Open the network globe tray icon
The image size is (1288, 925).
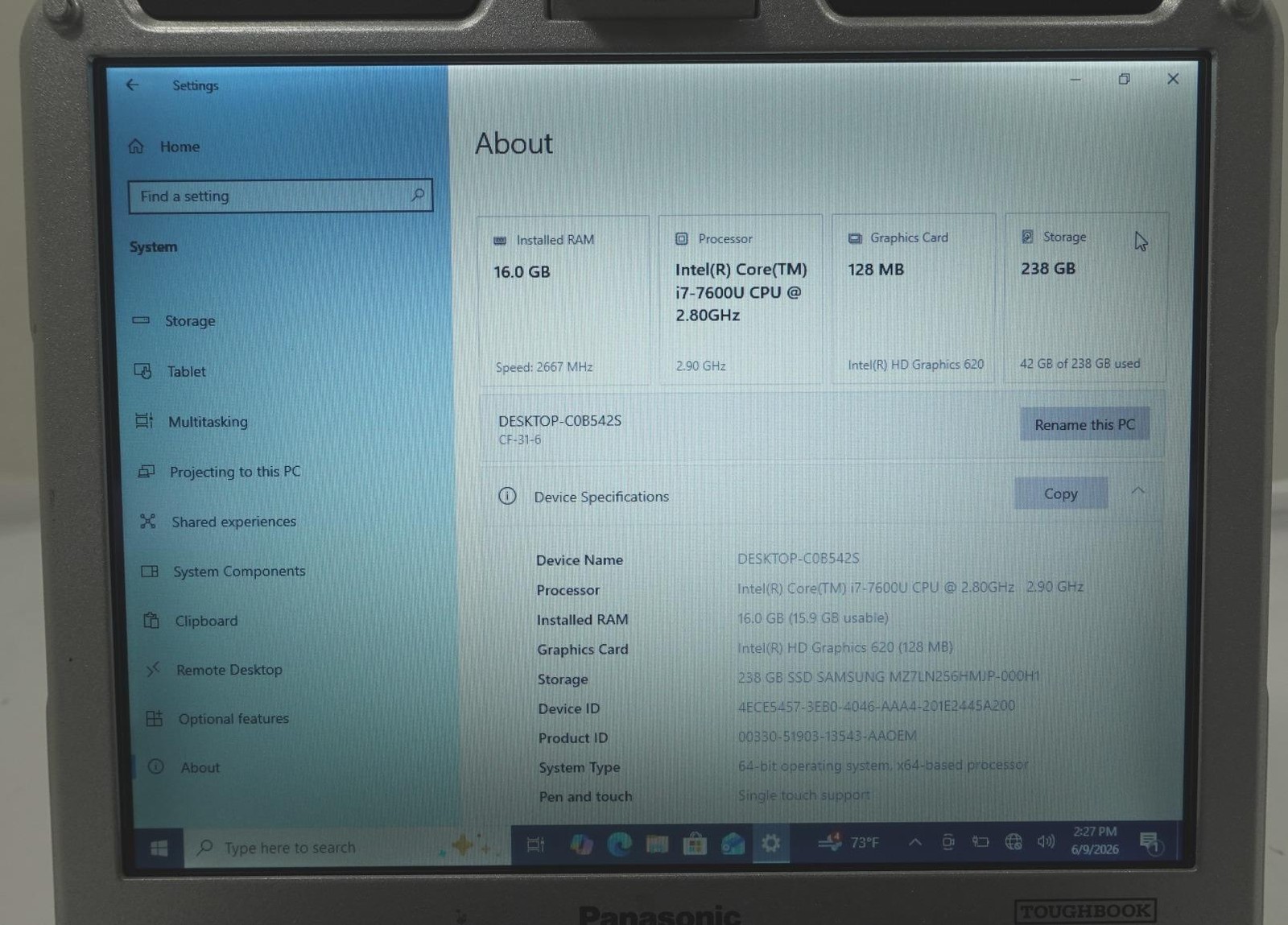click(1013, 841)
